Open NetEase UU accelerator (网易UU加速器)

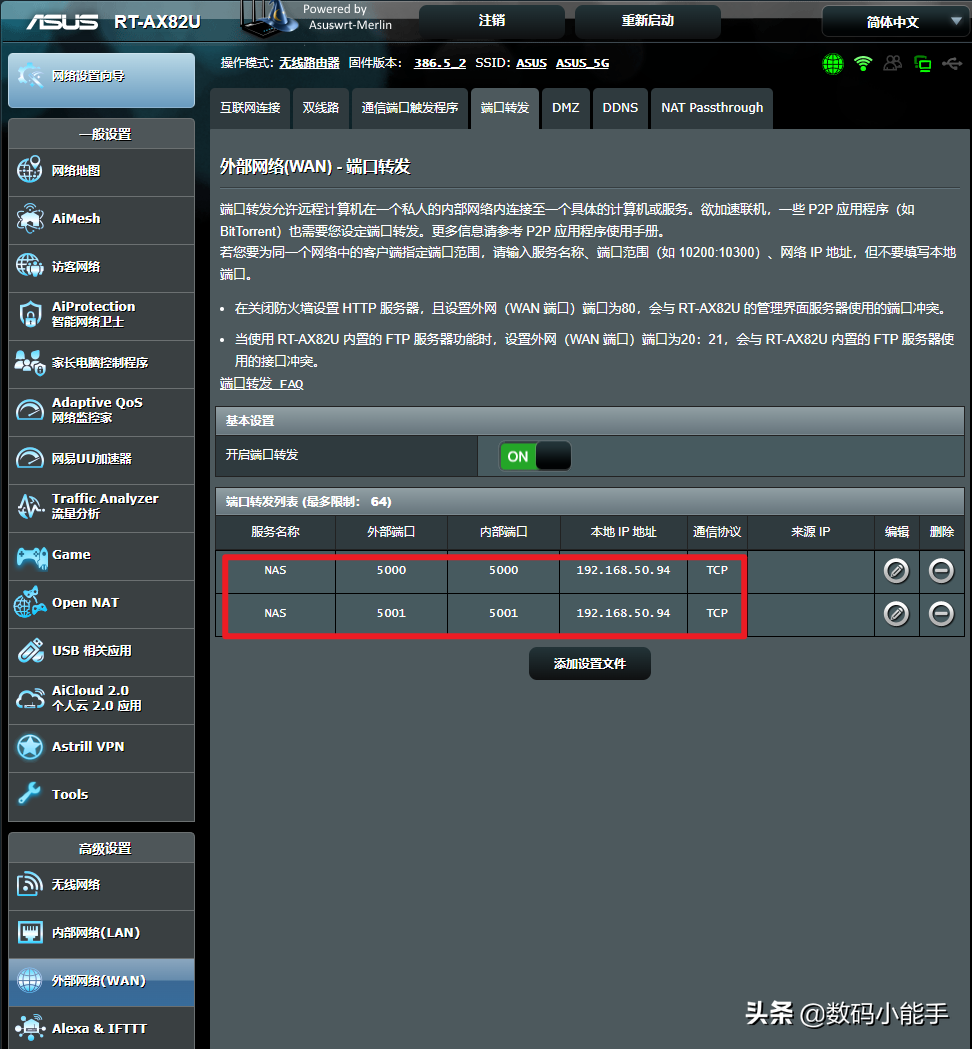coord(102,458)
